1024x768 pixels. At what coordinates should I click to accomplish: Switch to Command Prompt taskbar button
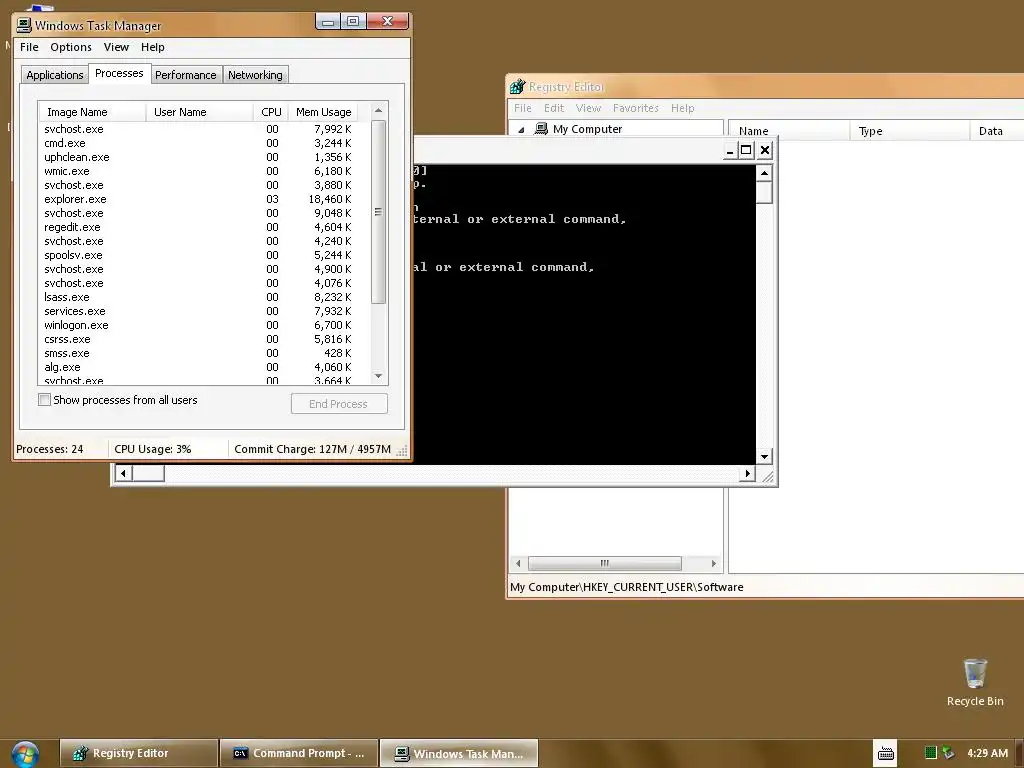299,754
